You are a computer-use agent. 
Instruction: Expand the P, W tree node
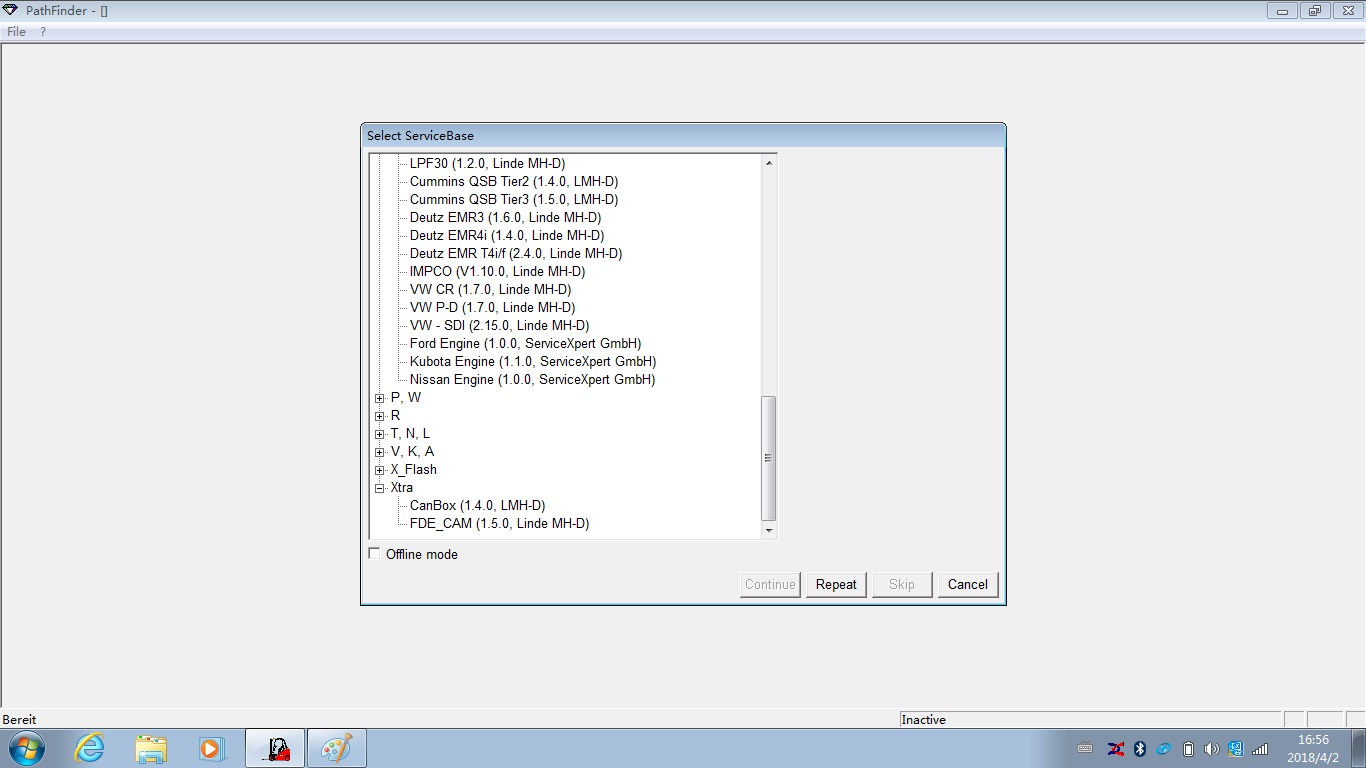click(x=380, y=398)
